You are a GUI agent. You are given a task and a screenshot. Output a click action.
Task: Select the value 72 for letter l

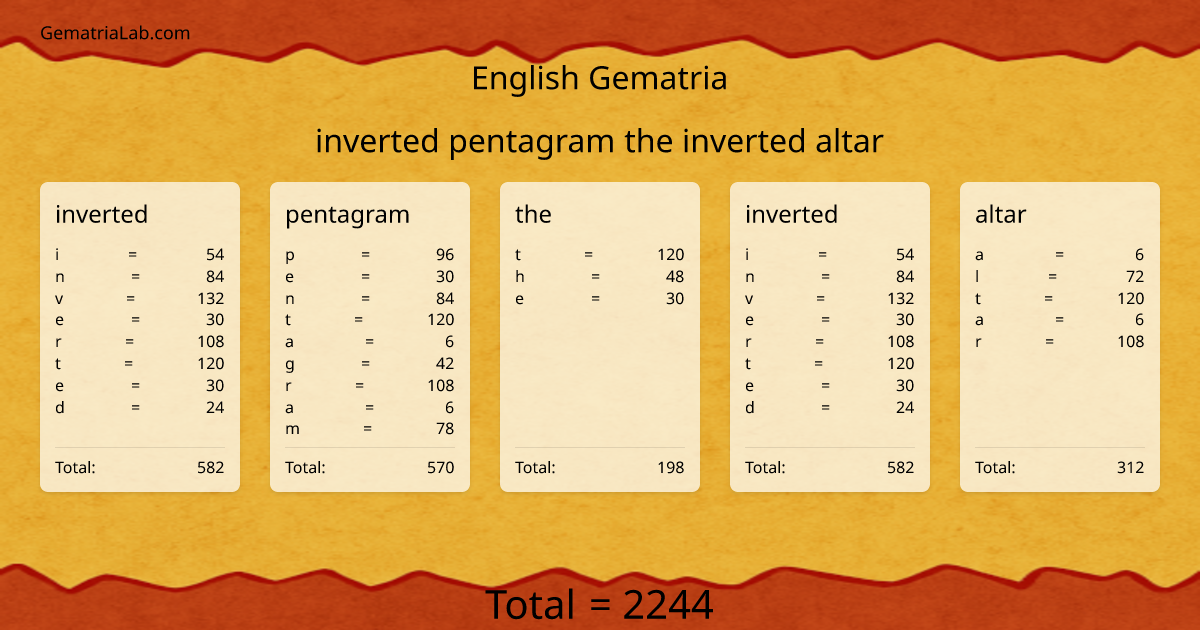(1135, 277)
